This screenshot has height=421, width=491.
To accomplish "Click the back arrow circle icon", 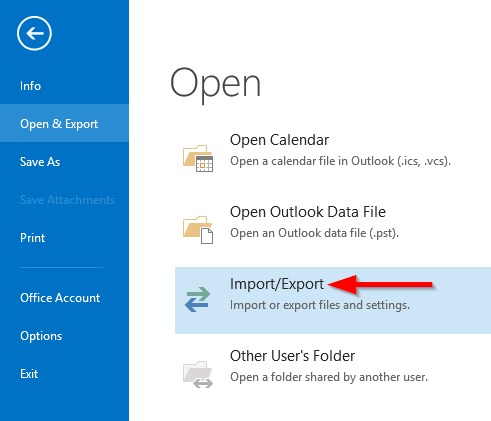I will point(34,33).
